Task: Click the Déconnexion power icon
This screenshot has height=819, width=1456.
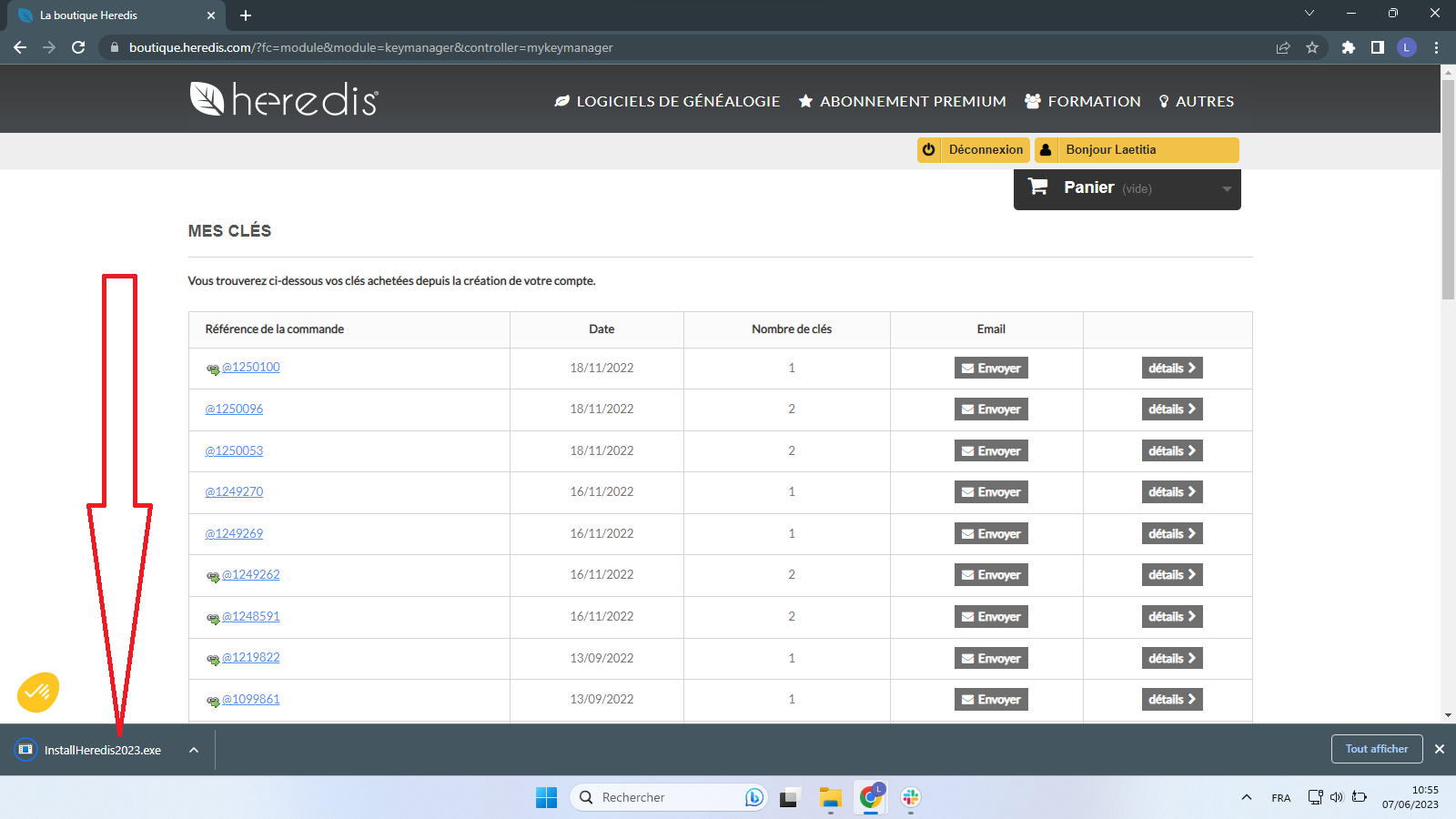Action: 929,149
